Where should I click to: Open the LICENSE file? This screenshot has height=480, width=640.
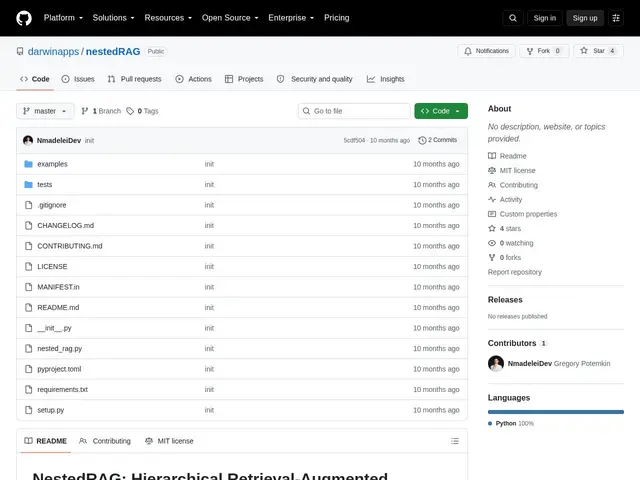click(52, 267)
